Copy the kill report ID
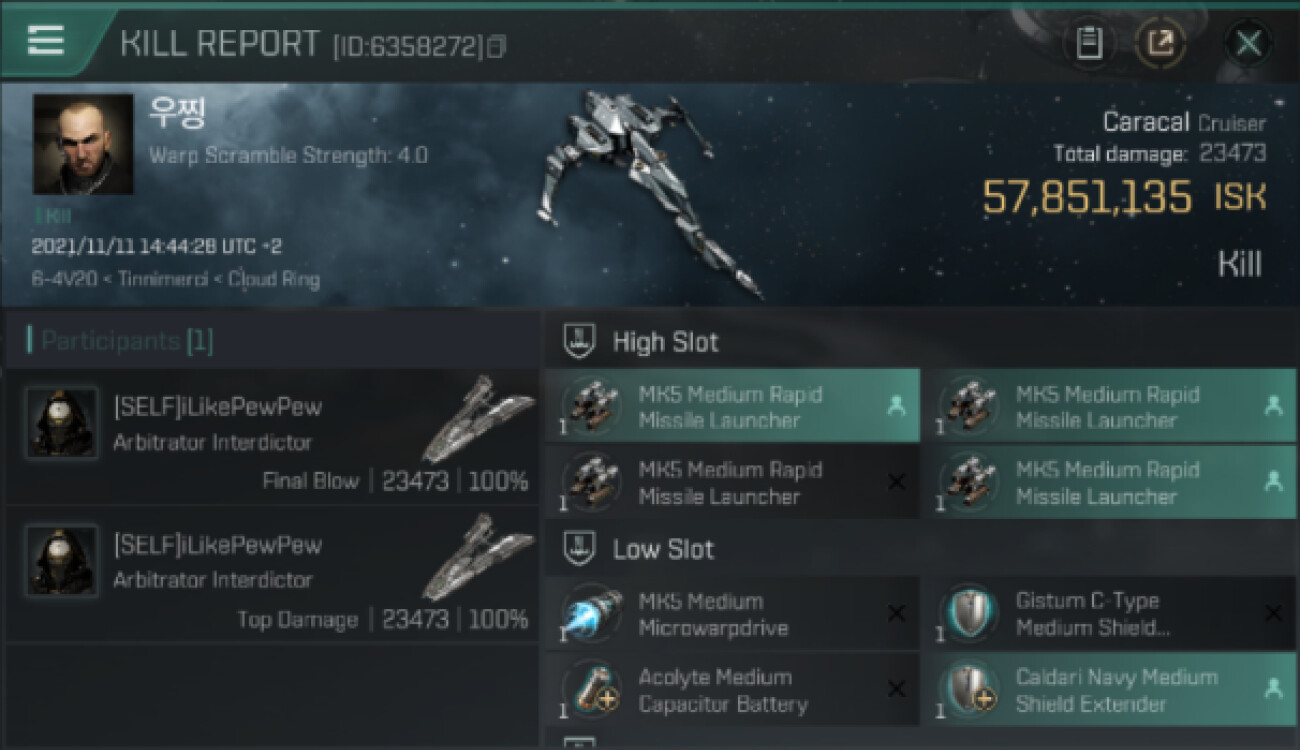The image size is (1300, 750). click(497, 46)
